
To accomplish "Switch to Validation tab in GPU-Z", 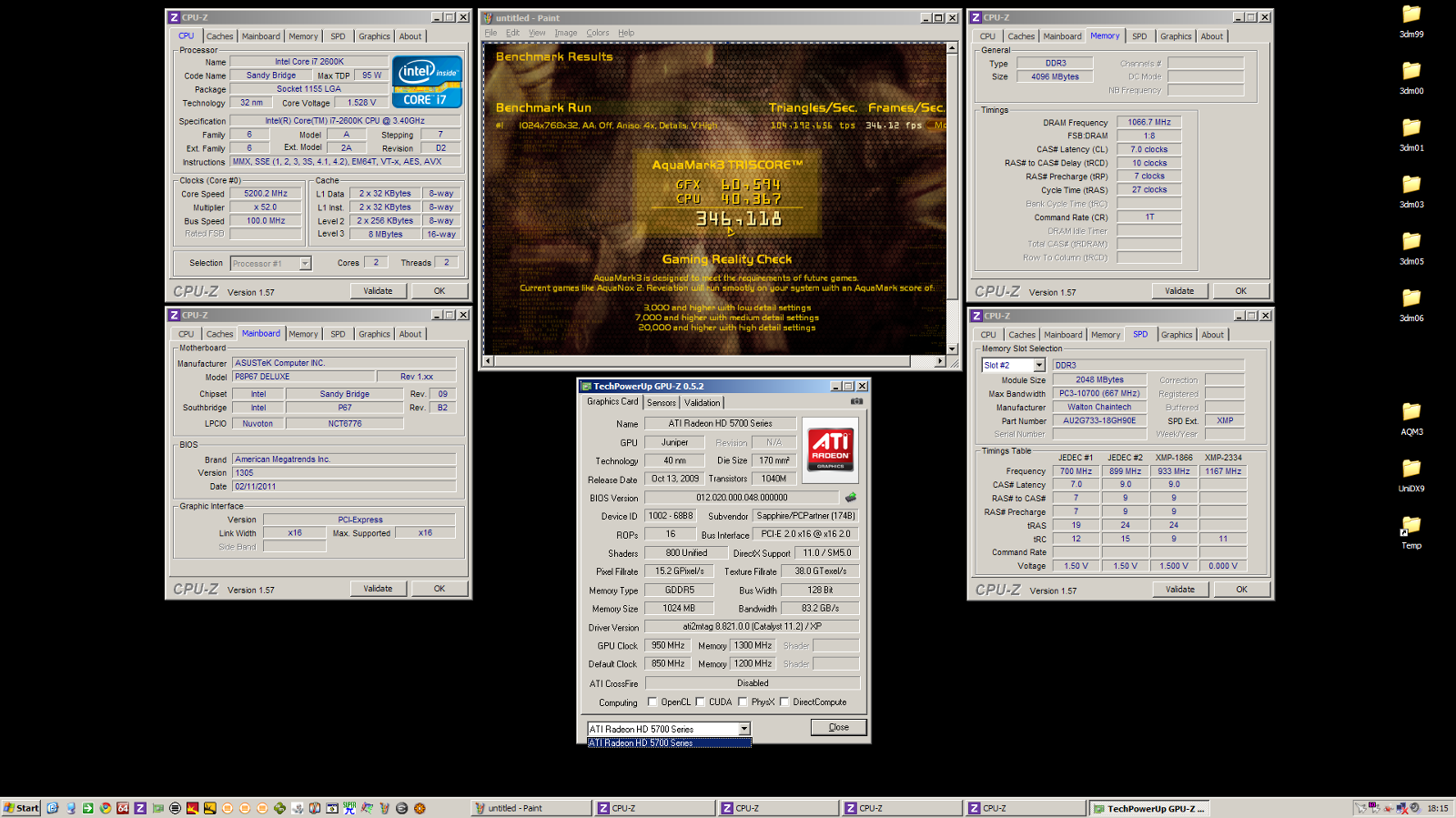I will point(702,402).
